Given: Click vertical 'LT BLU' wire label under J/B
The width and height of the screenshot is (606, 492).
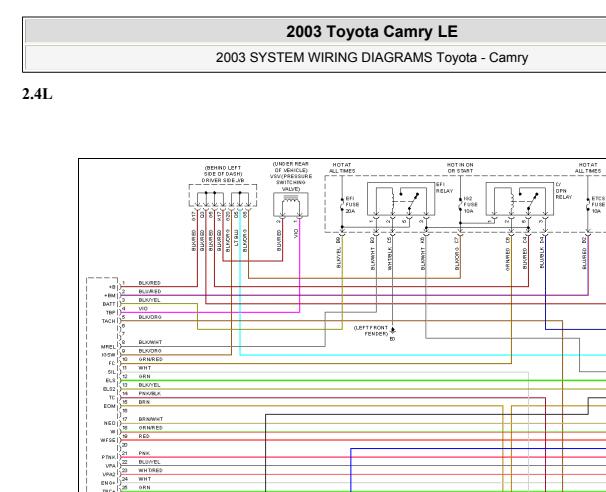Looking at the screenshot, I should (x=236, y=238).
